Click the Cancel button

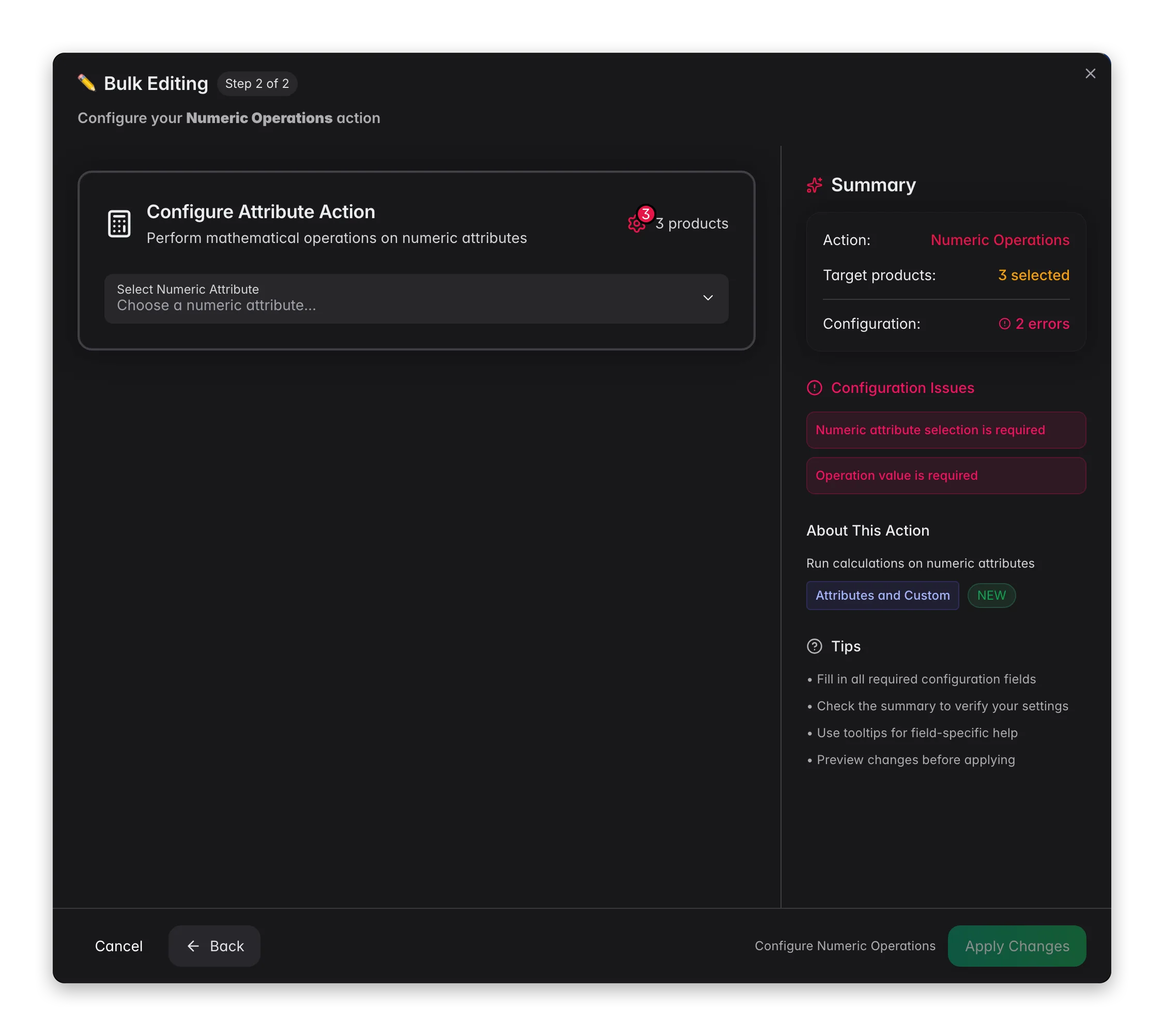(x=118, y=946)
